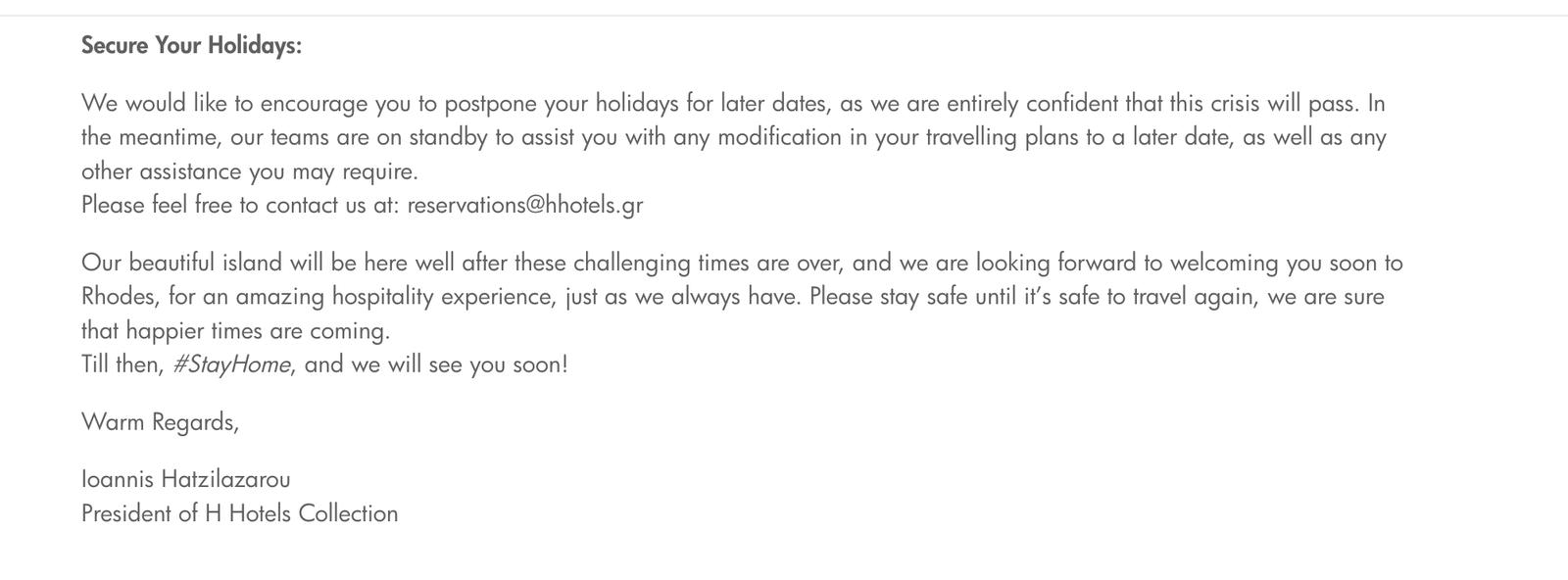Click "other assistance you may require." line
The image size is (1568, 580).
coord(249,171)
